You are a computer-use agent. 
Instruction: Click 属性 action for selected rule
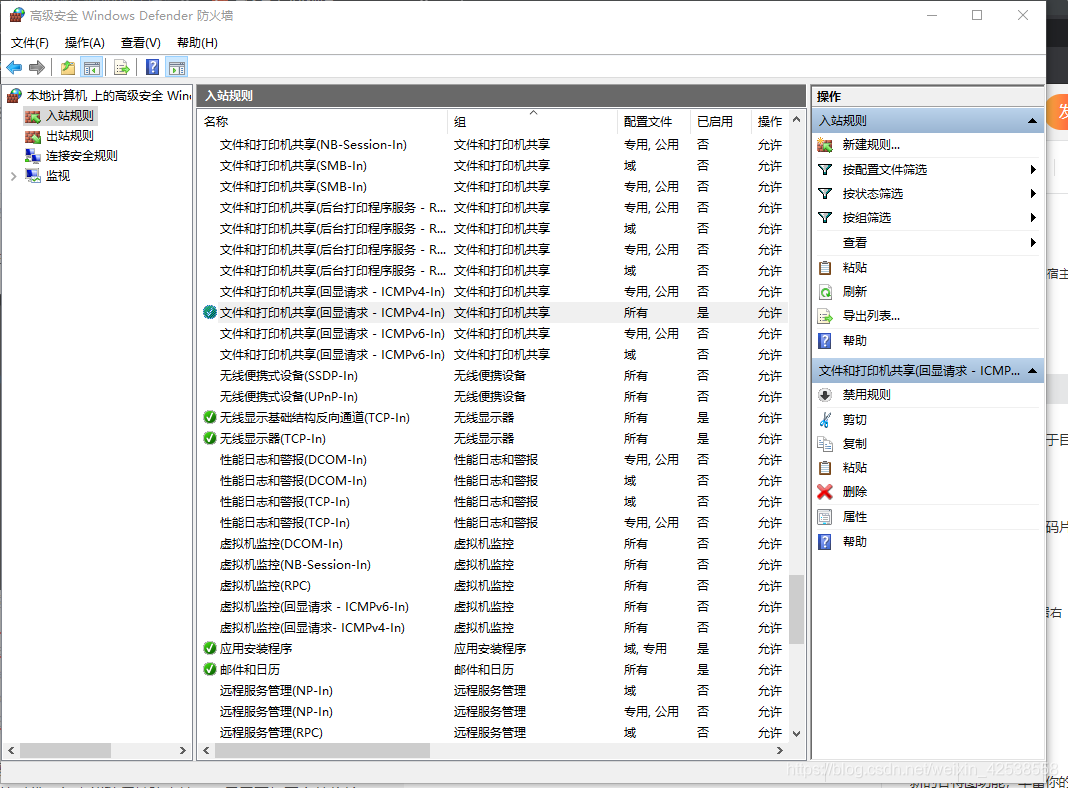854,517
